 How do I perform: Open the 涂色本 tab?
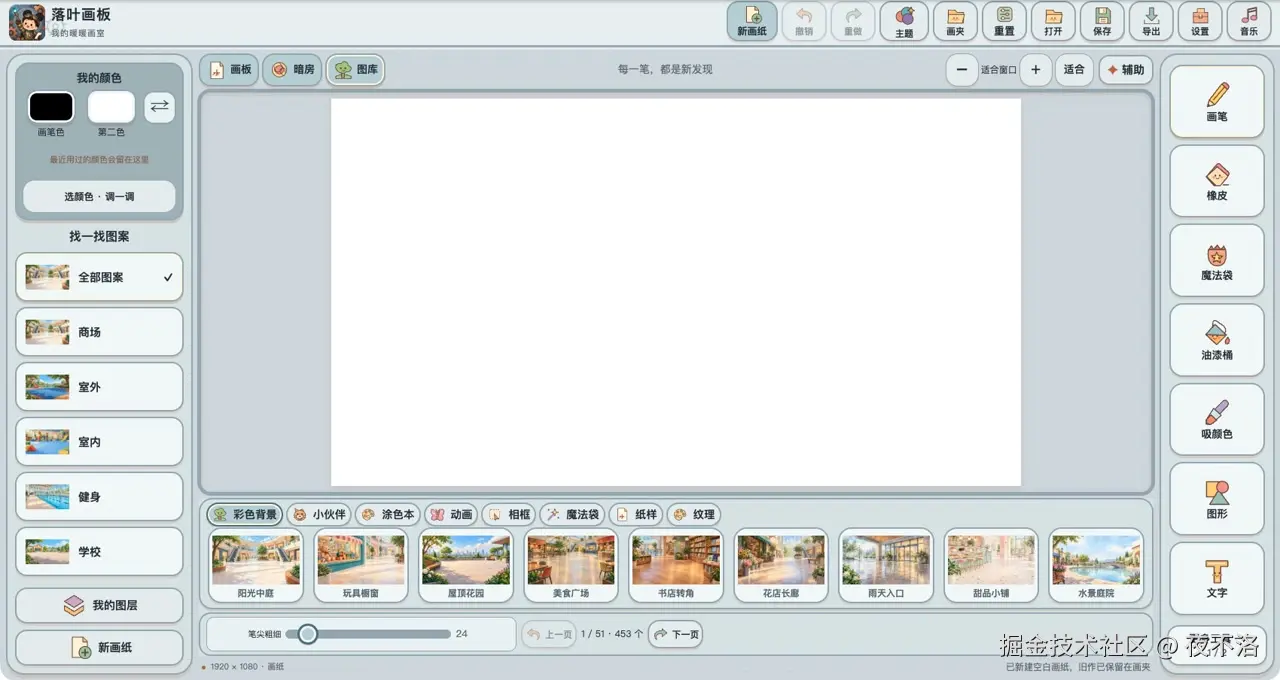(387, 515)
